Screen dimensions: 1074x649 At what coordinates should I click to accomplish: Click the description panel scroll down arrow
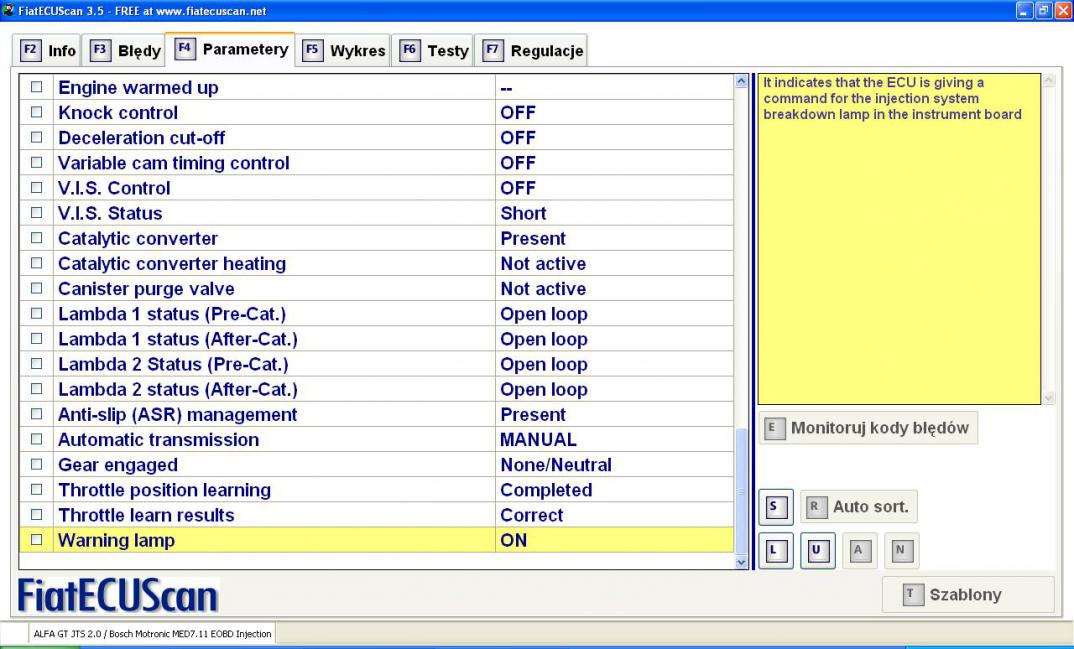pyautogui.click(x=1049, y=398)
